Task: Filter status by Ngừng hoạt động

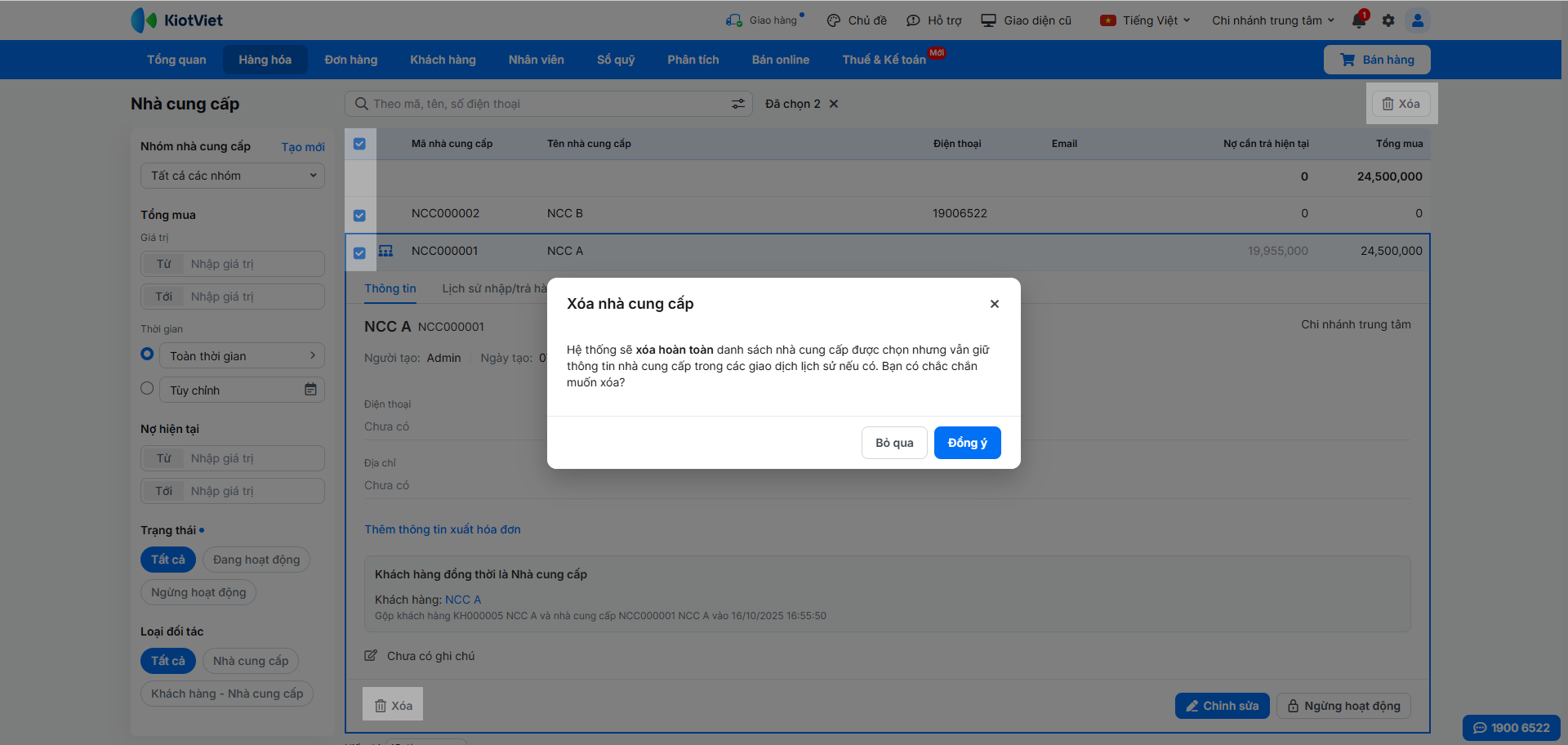Action: click(198, 592)
